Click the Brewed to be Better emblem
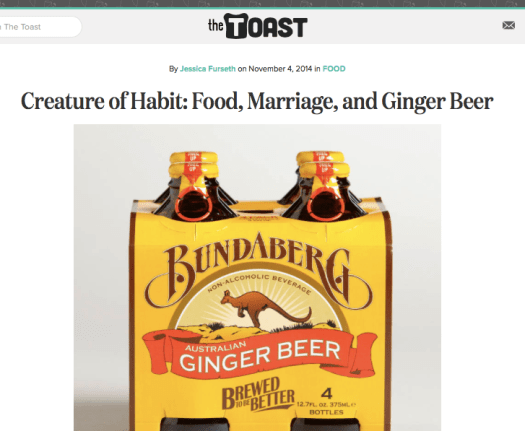 click(258, 394)
